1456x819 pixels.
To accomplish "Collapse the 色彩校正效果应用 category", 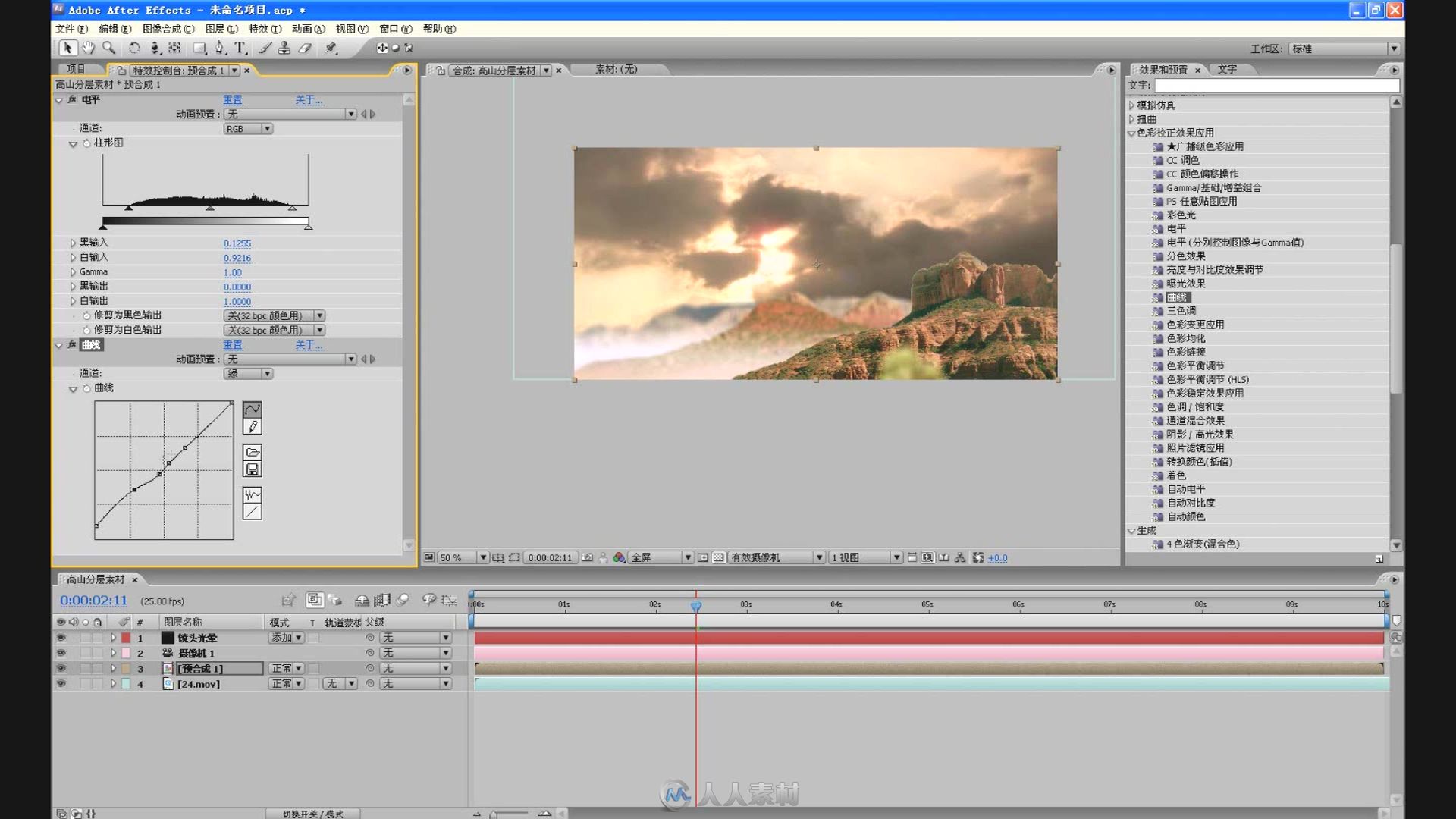I will [x=1131, y=133].
